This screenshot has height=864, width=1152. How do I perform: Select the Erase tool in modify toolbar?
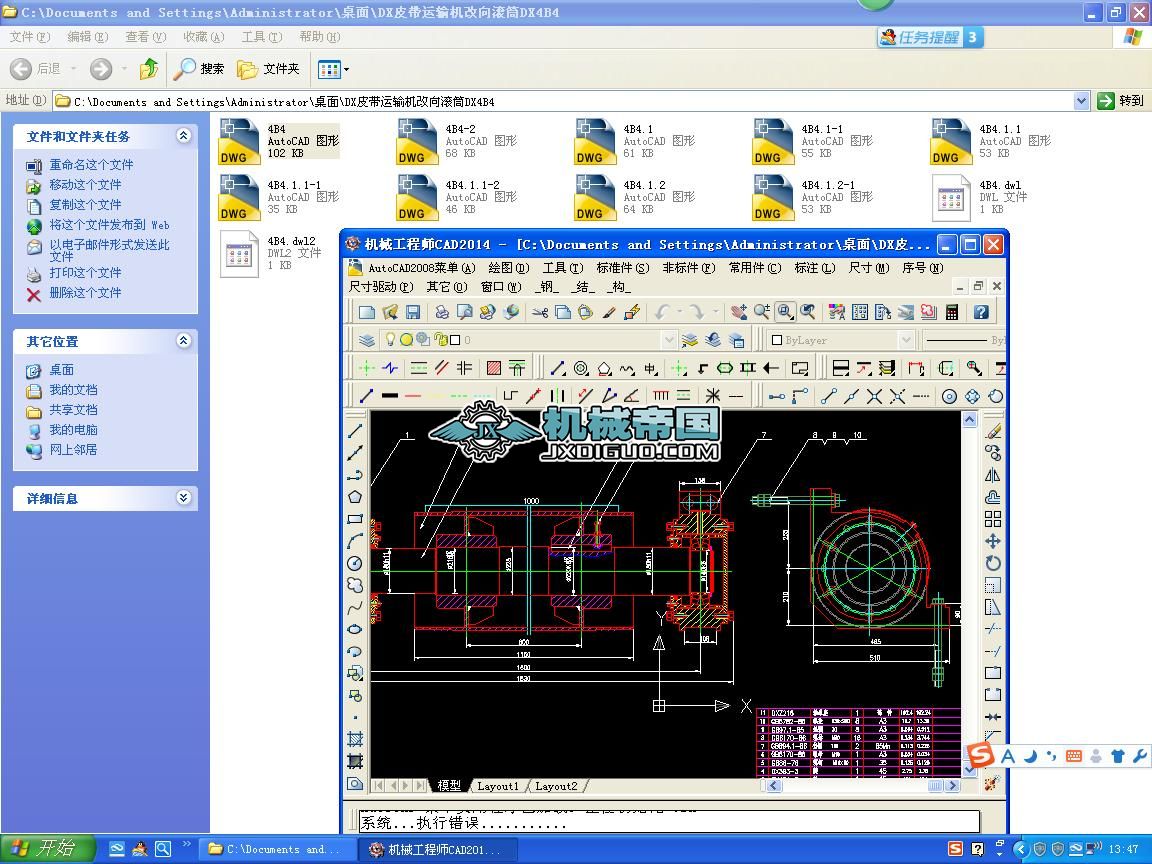[993, 431]
